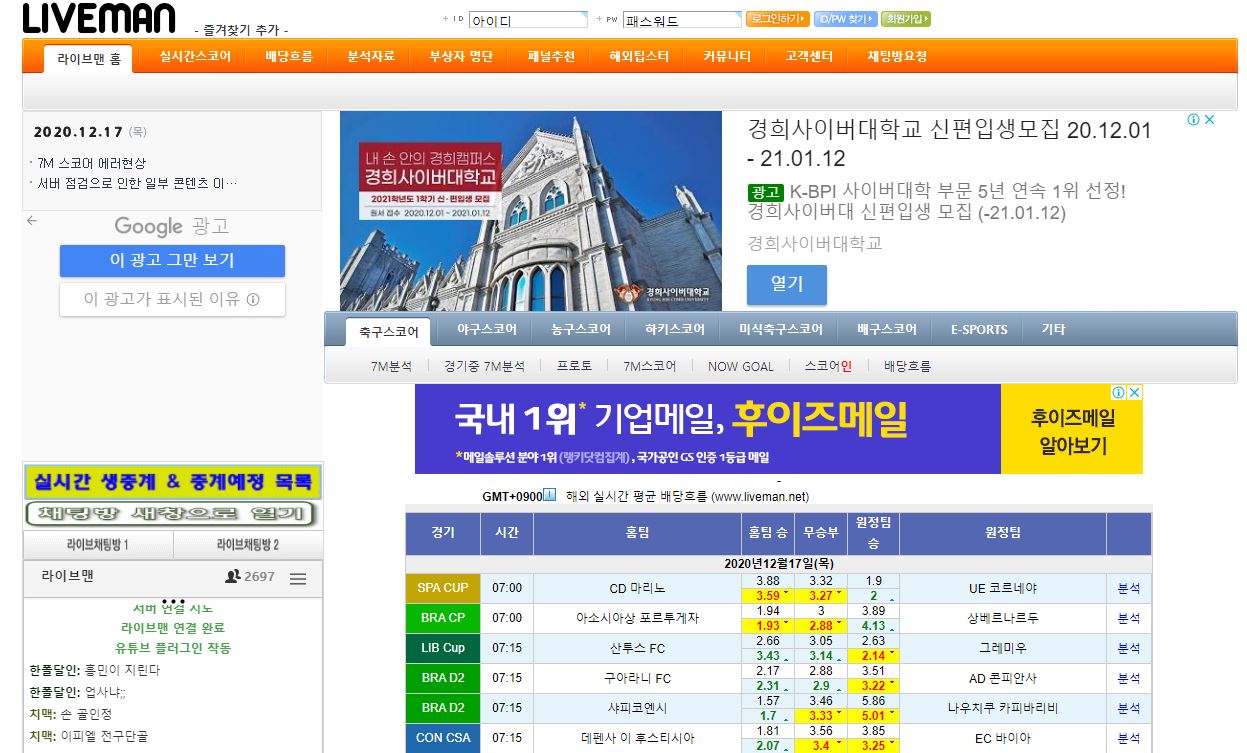This screenshot has width=1247, height=753.
Task: Open the 경희사이버대학교 신편입생모집 ad headline
Action: (950, 144)
